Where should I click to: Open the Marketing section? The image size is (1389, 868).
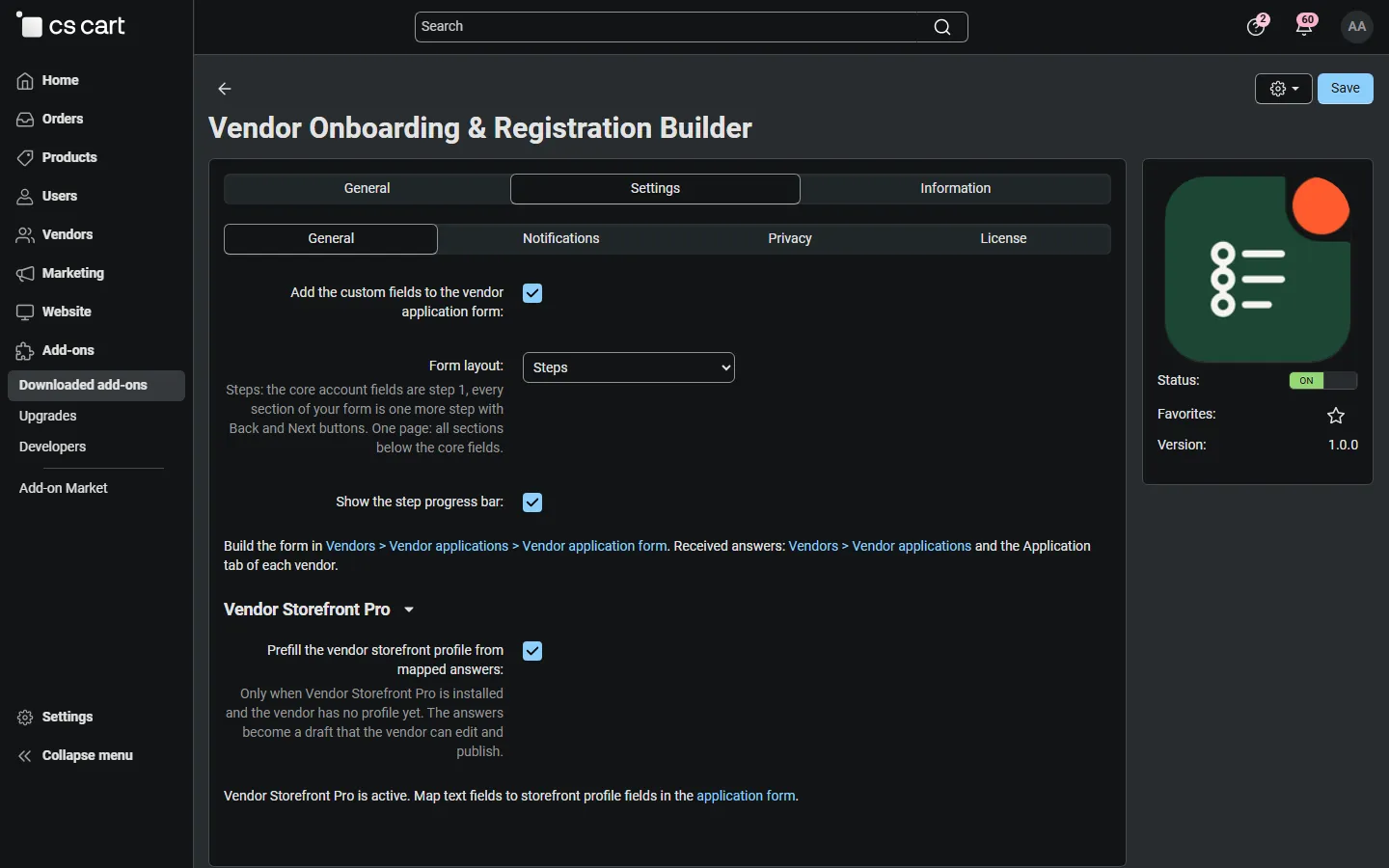coord(61,274)
